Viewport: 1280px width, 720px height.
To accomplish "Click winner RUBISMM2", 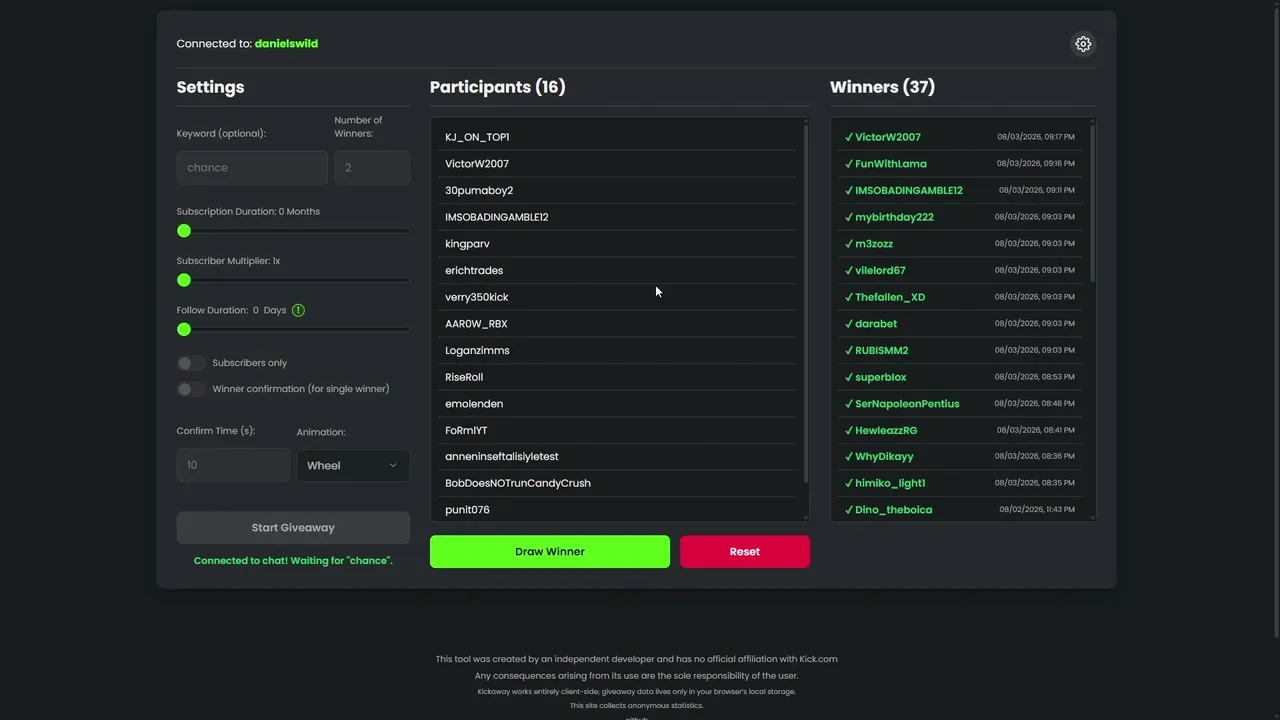I will point(882,350).
